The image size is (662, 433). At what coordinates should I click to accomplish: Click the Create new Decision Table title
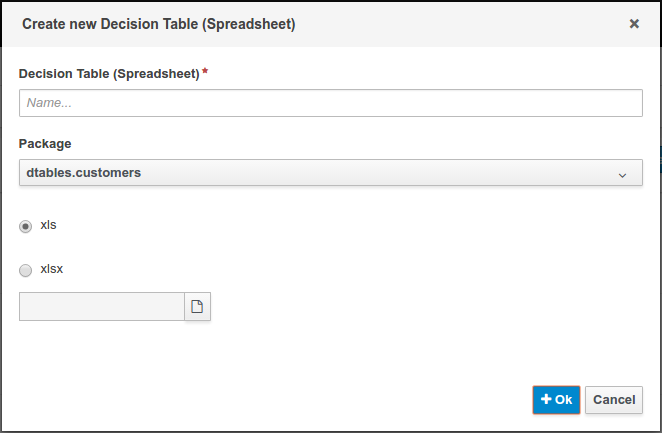click(x=158, y=23)
